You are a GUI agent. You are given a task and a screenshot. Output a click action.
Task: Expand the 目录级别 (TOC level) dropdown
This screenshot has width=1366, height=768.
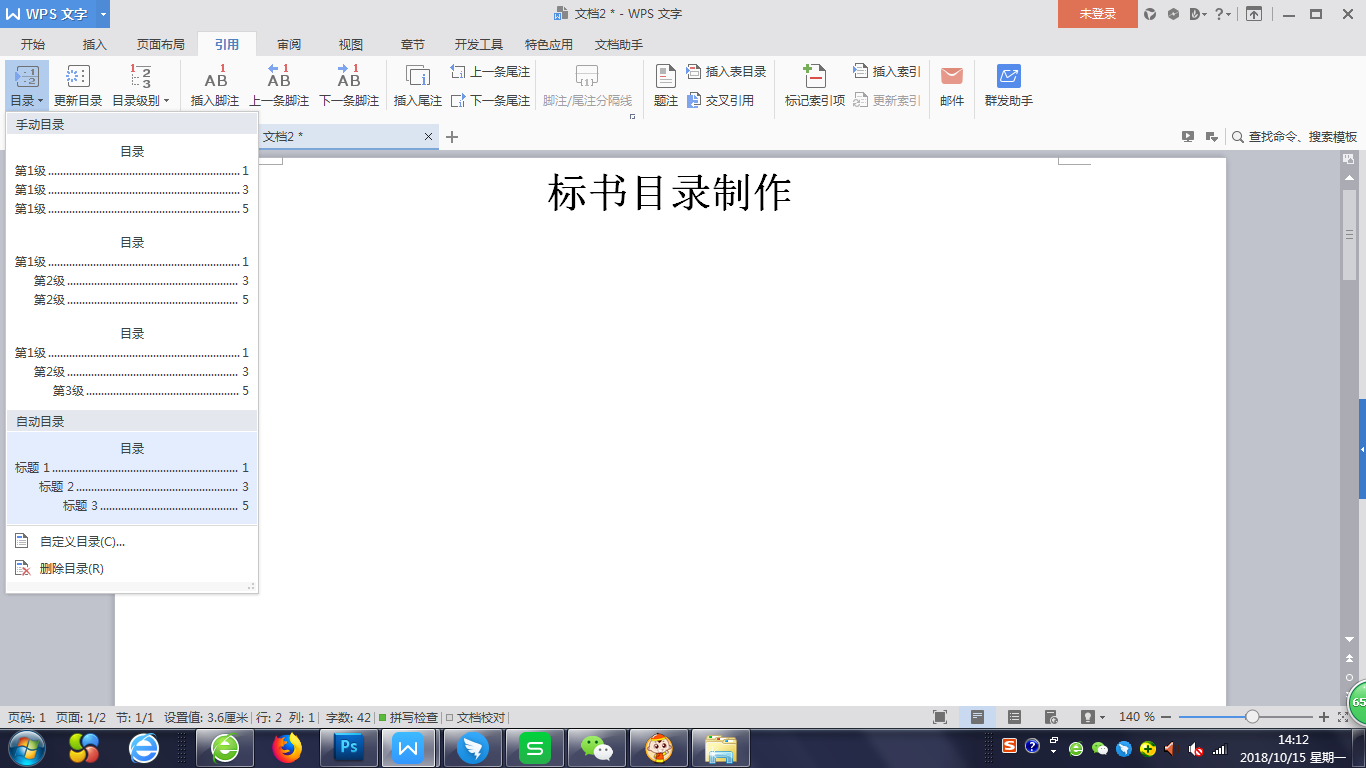[167, 100]
